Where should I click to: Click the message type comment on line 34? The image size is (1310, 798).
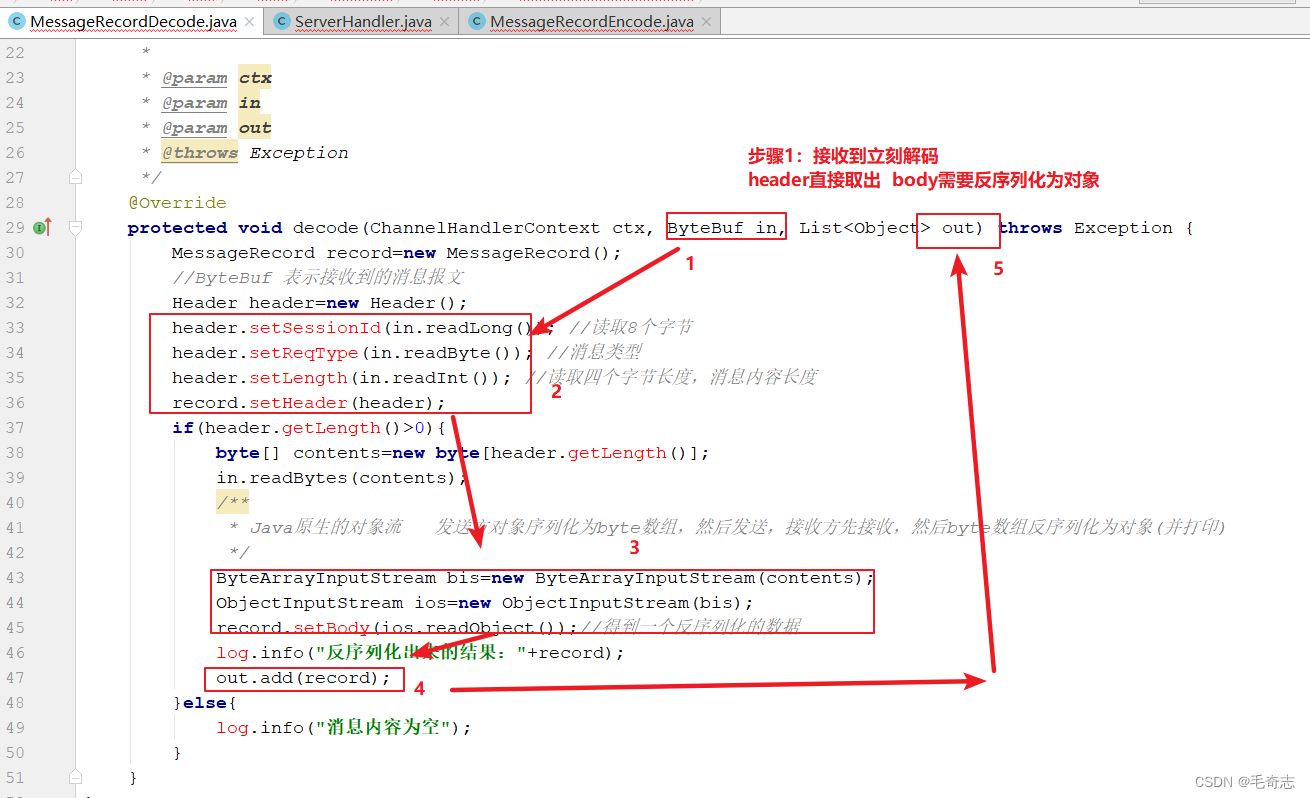595,353
